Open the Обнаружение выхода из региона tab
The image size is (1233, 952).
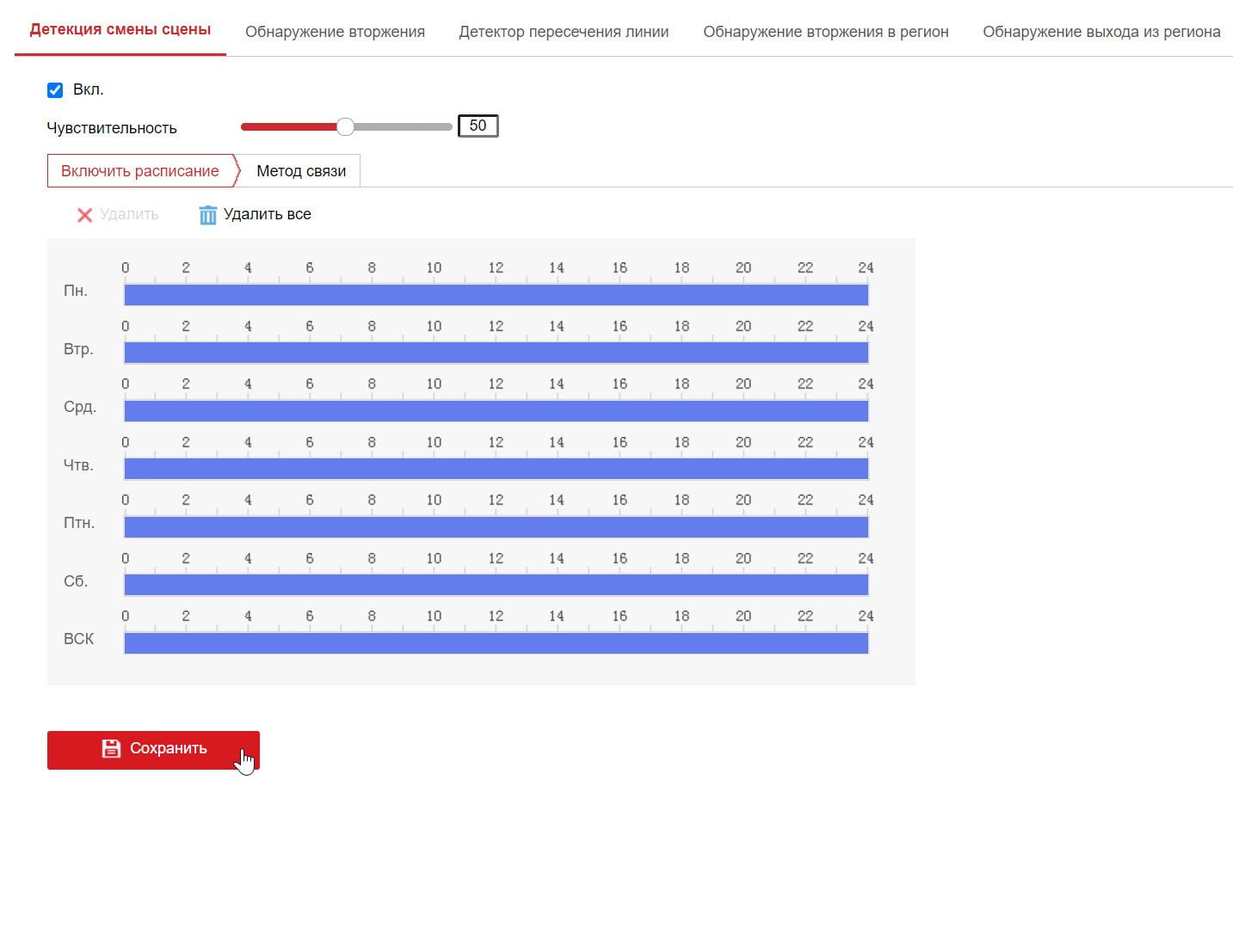pos(1101,32)
